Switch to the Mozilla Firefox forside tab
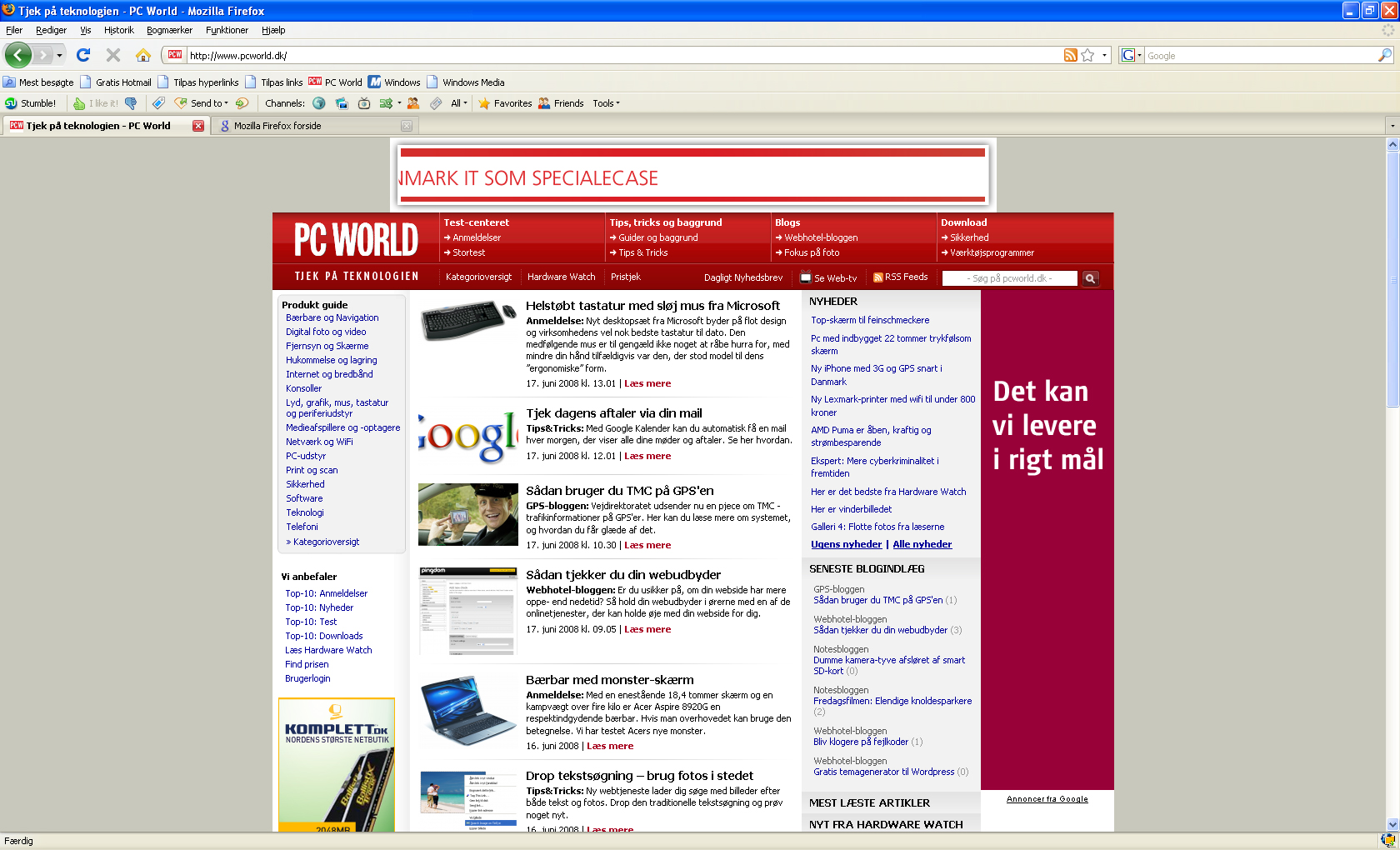This screenshot has width=1400, height=850. [277, 125]
